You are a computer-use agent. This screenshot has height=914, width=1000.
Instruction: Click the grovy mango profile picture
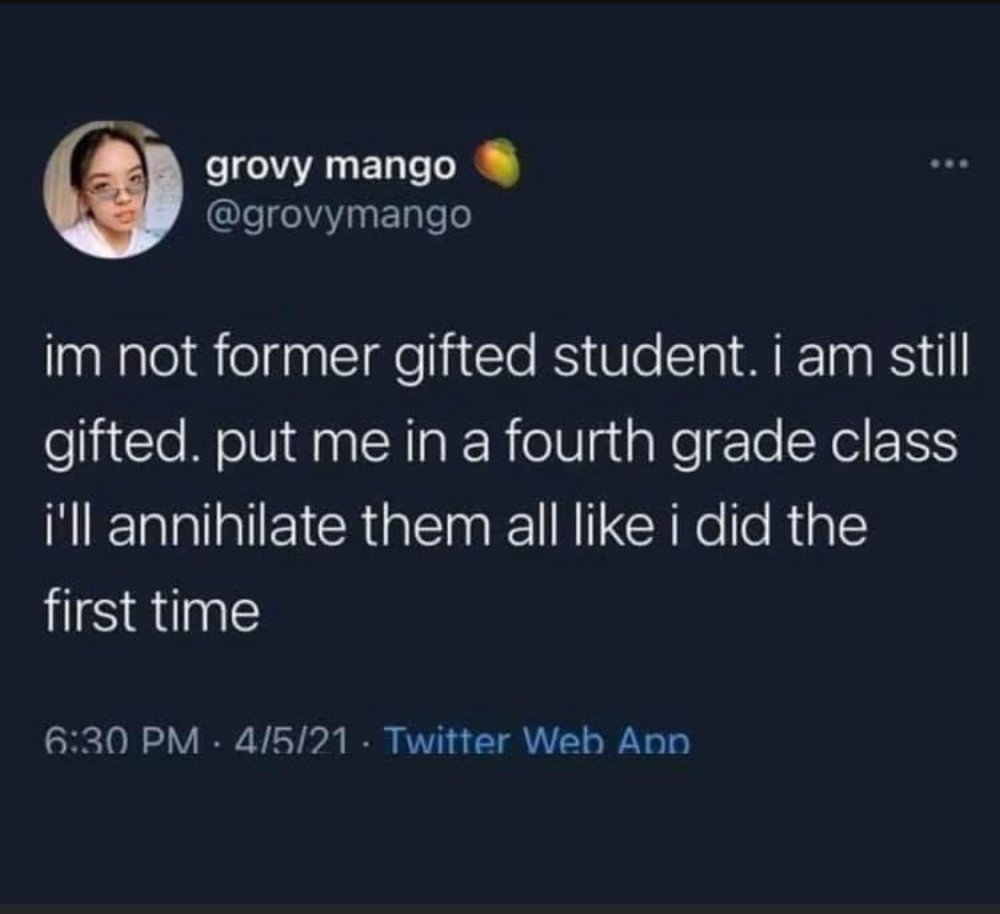tap(112, 190)
